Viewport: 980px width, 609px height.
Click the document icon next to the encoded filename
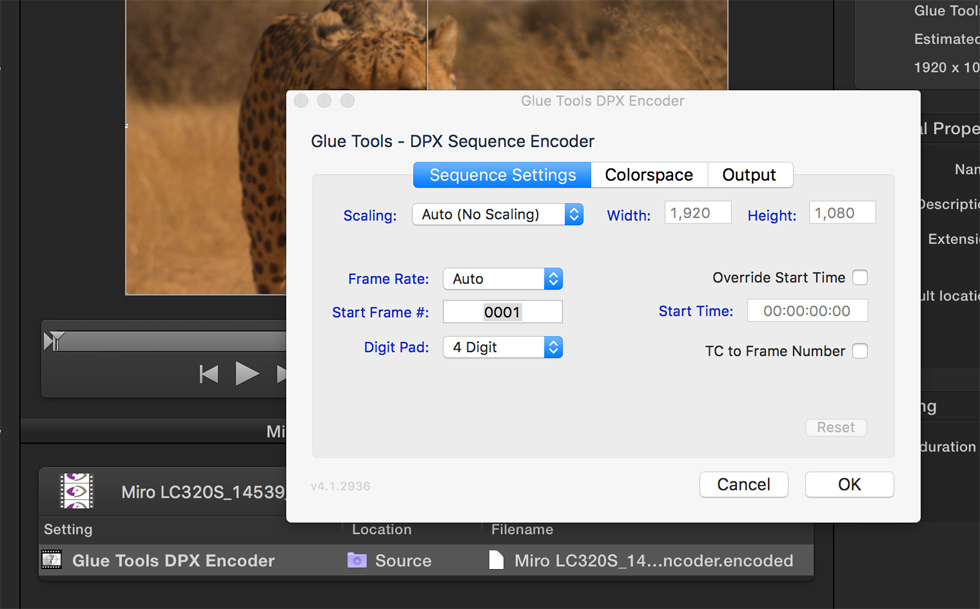coord(496,560)
